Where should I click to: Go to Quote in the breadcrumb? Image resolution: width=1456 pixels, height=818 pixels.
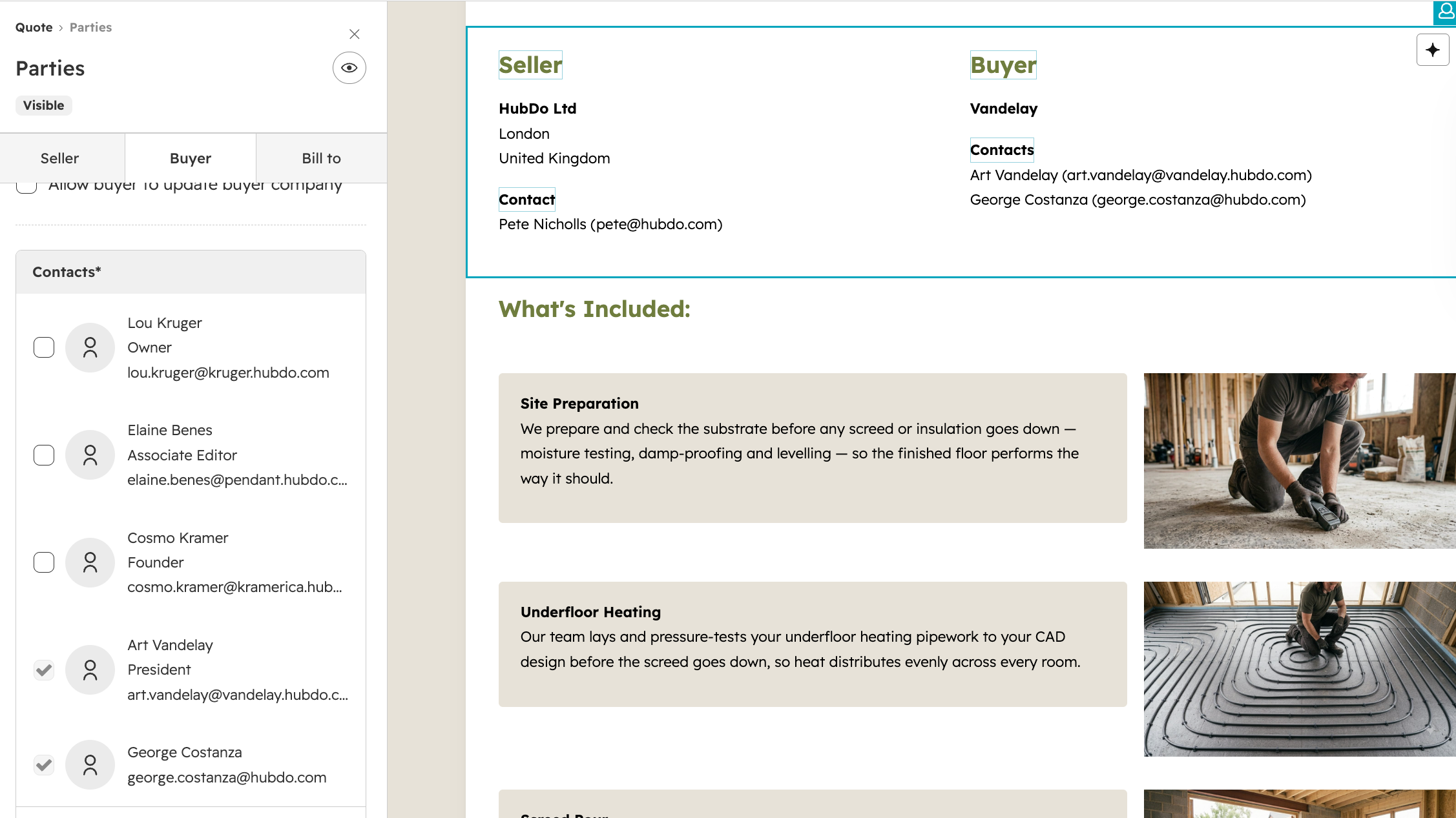pyautogui.click(x=34, y=27)
